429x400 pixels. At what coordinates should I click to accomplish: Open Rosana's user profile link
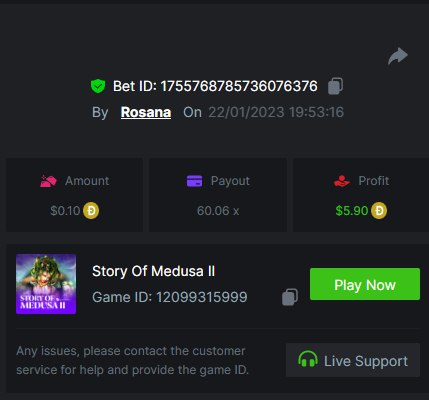tap(146, 112)
